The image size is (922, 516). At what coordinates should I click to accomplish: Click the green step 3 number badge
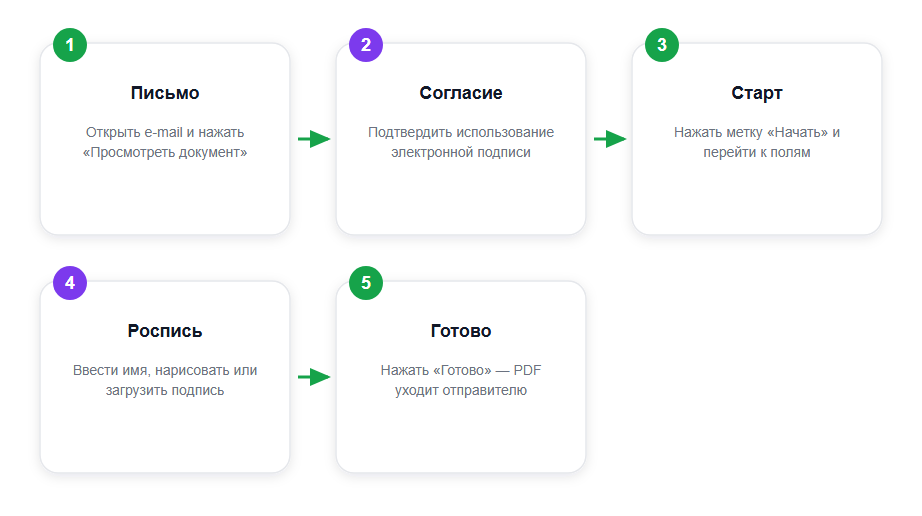tap(662, 45)
